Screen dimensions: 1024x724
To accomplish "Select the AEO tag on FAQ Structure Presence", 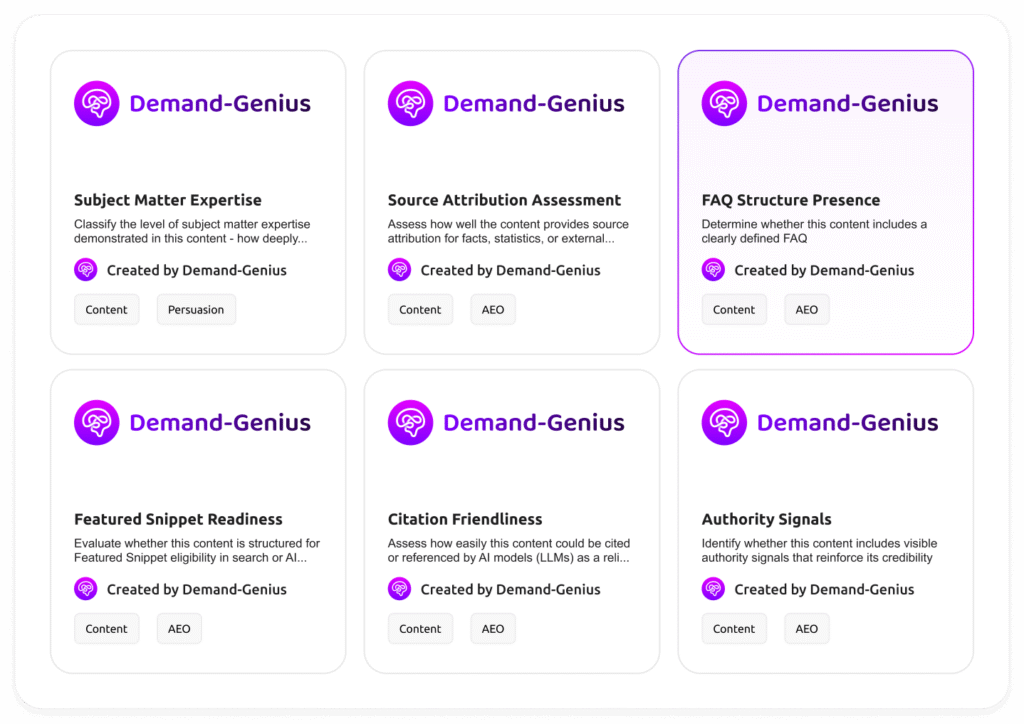I will click(x=806, y=310).
